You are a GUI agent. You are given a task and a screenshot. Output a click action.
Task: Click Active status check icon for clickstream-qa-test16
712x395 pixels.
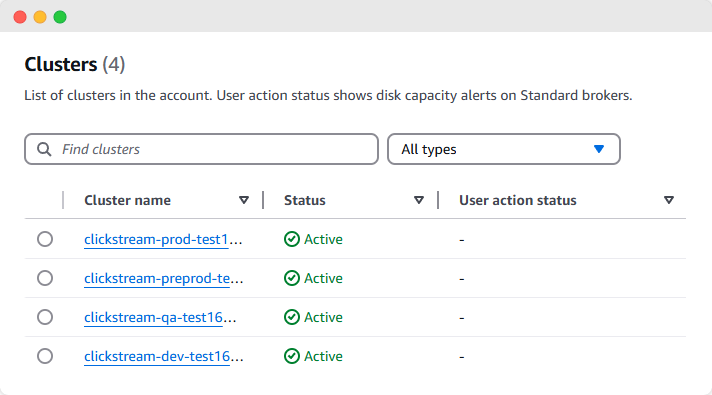pyautogui.click(x=292, y=317)
